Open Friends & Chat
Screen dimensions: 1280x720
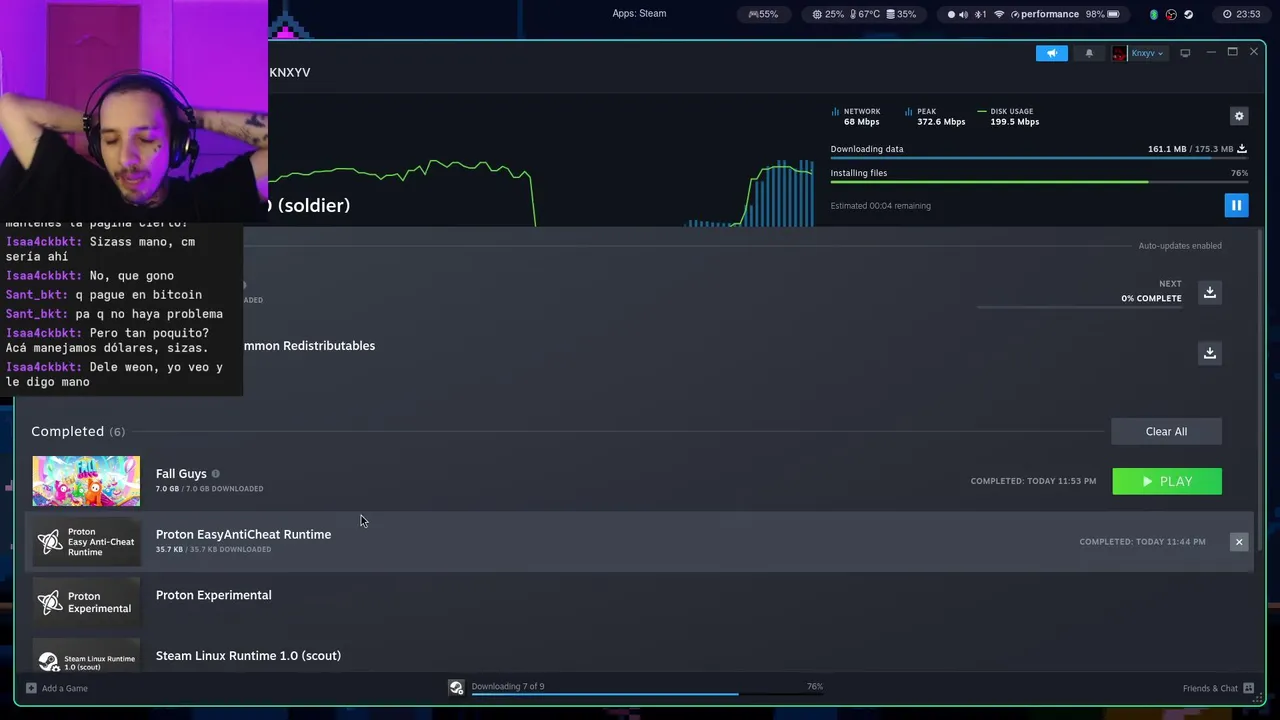pyautogui.click(x=1218, y=688)
